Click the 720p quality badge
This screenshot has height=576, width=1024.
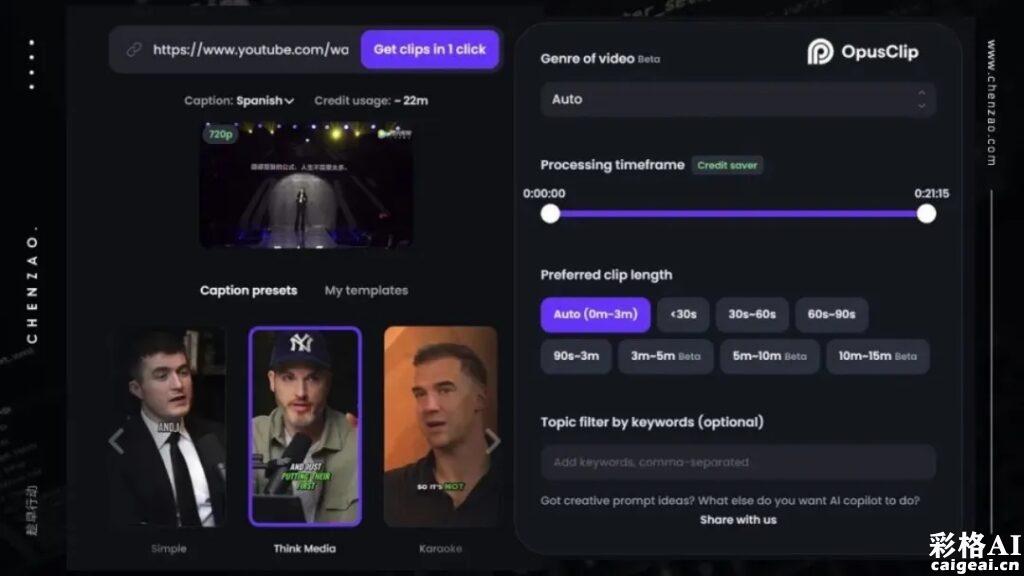coord(220,133)
